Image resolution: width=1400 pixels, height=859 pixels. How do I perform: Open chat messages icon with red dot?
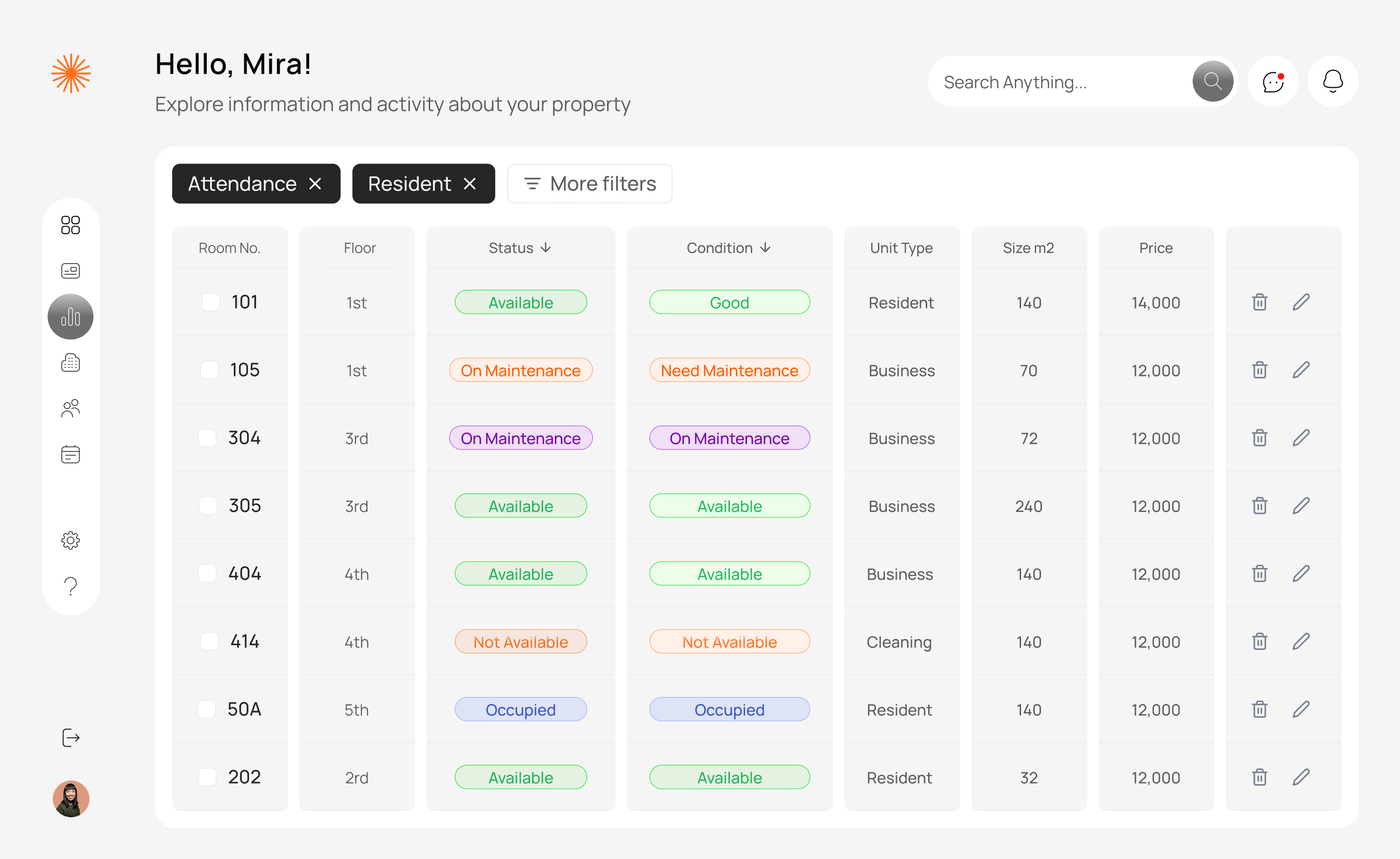point(1273,82)
